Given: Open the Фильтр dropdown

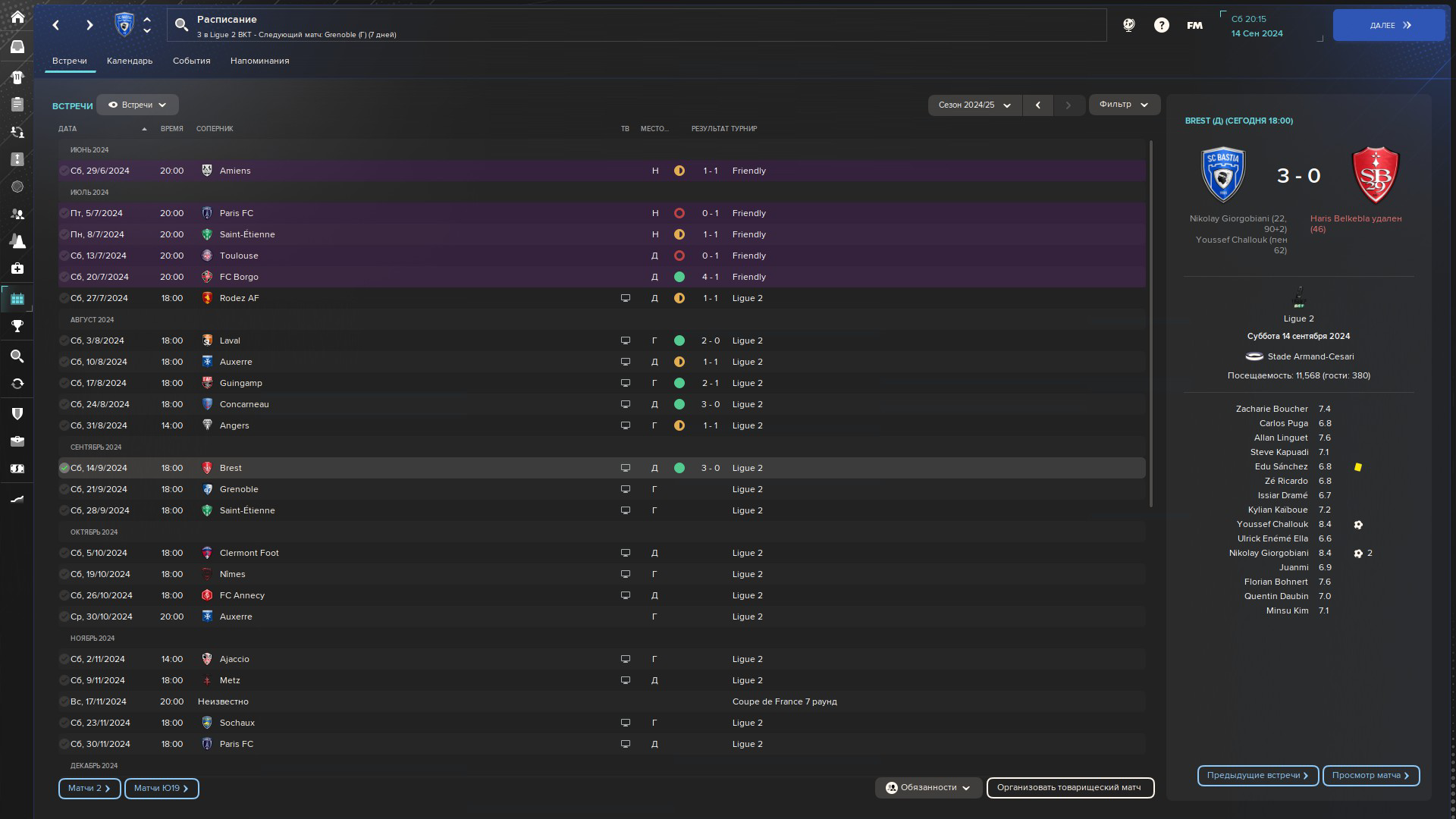Looking at the screenshot, I should (1124, 105).
